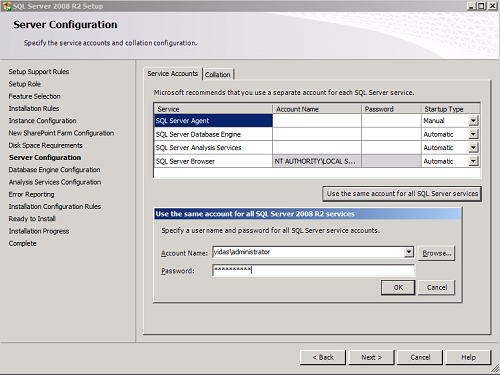This screenshot has width=500, height=375.
Task: Click Account Name cell for SQL Server Agent
Action: point(317,121)
